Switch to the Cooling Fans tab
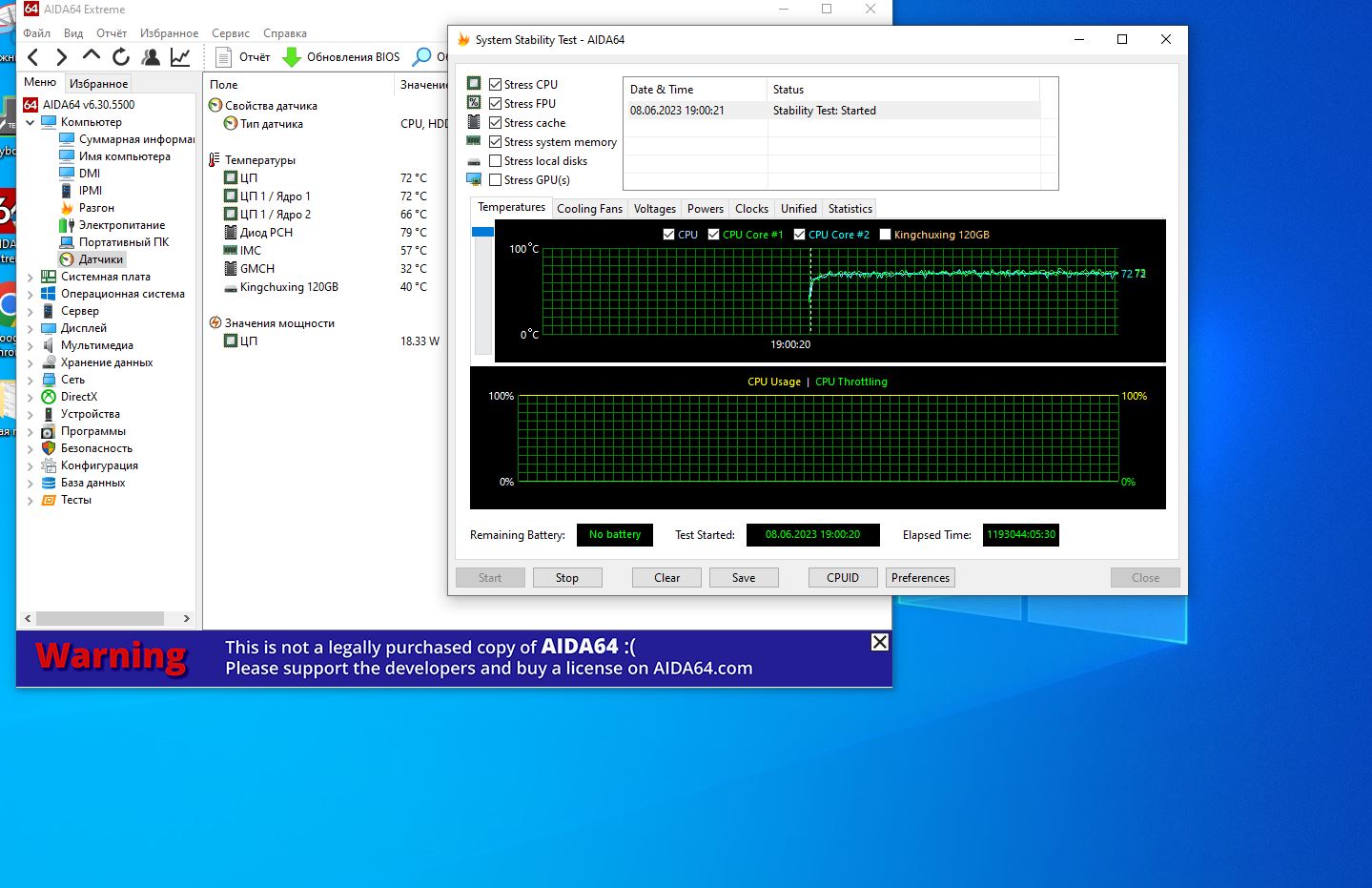 point(589,209)
